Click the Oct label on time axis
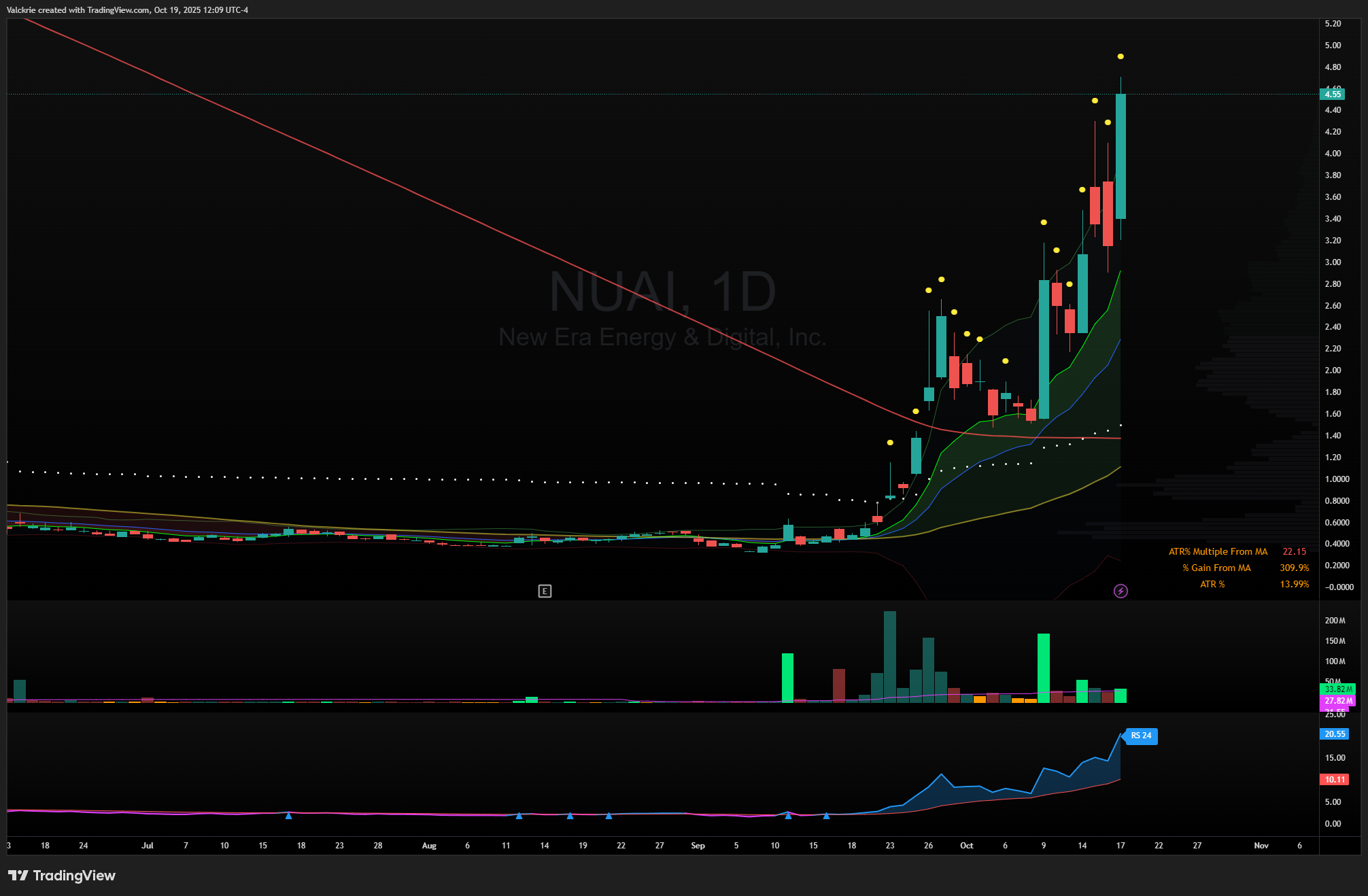This screenshot has height=896, width=1368. [x=966, y=845]
